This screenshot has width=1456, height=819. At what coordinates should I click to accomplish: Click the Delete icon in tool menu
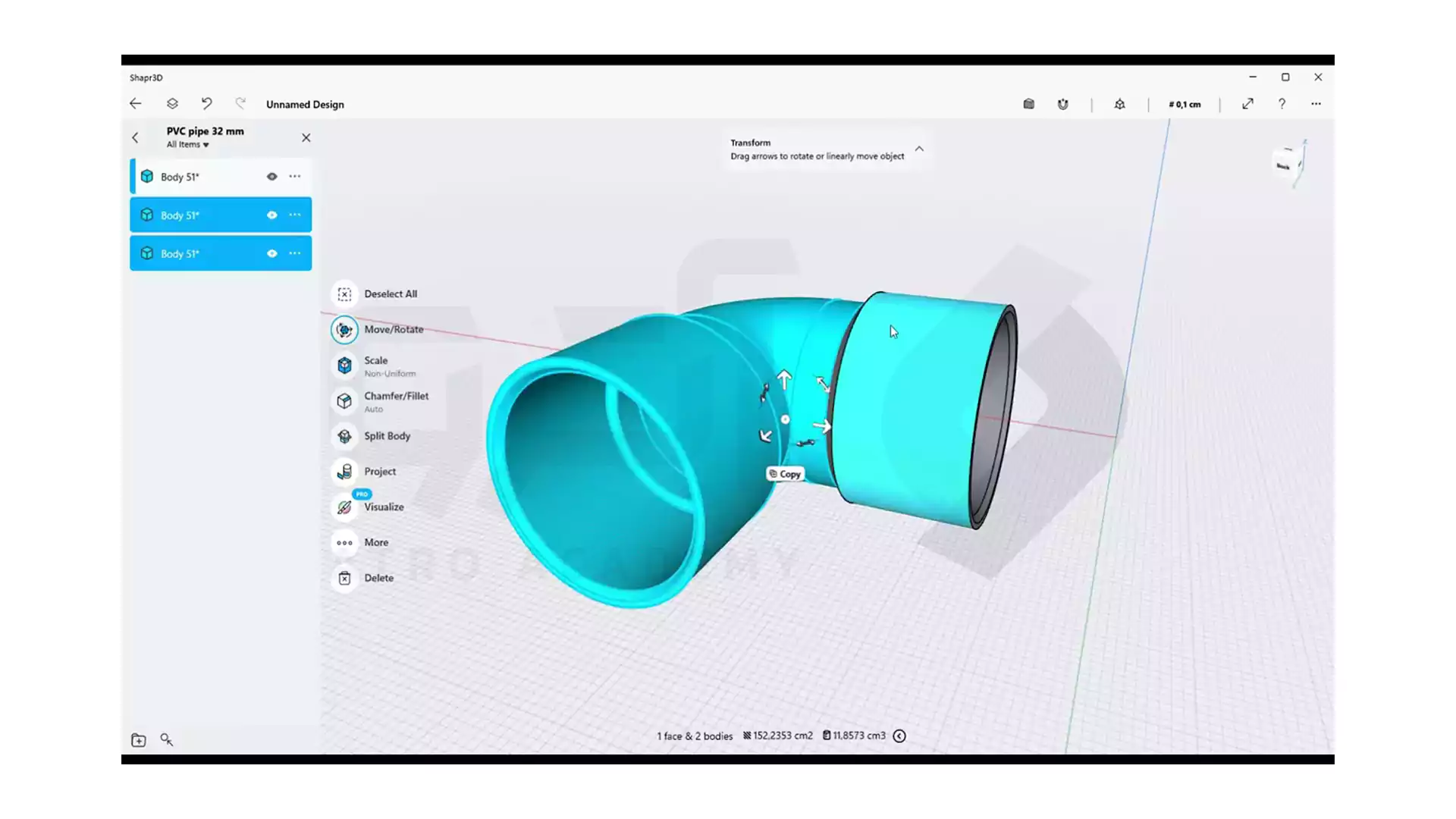(x=344, y=578)
